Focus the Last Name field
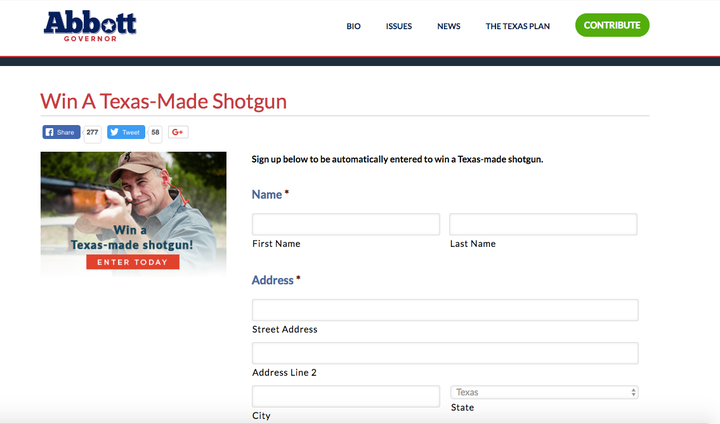 click(543, 224)
